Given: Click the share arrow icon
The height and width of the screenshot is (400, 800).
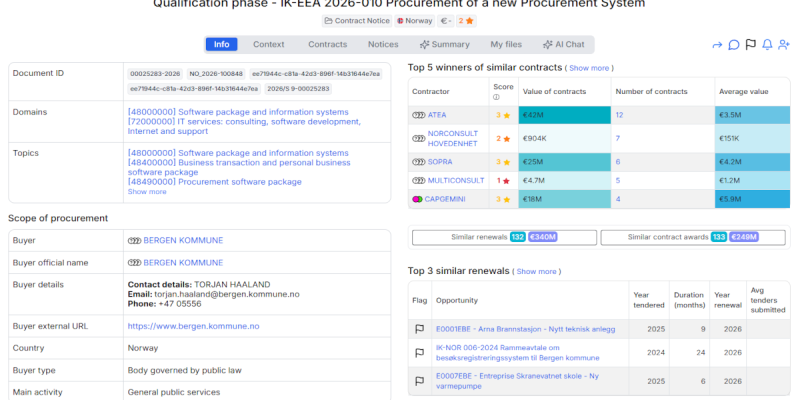Looking at the screenshot, I should tap(717, 45).
